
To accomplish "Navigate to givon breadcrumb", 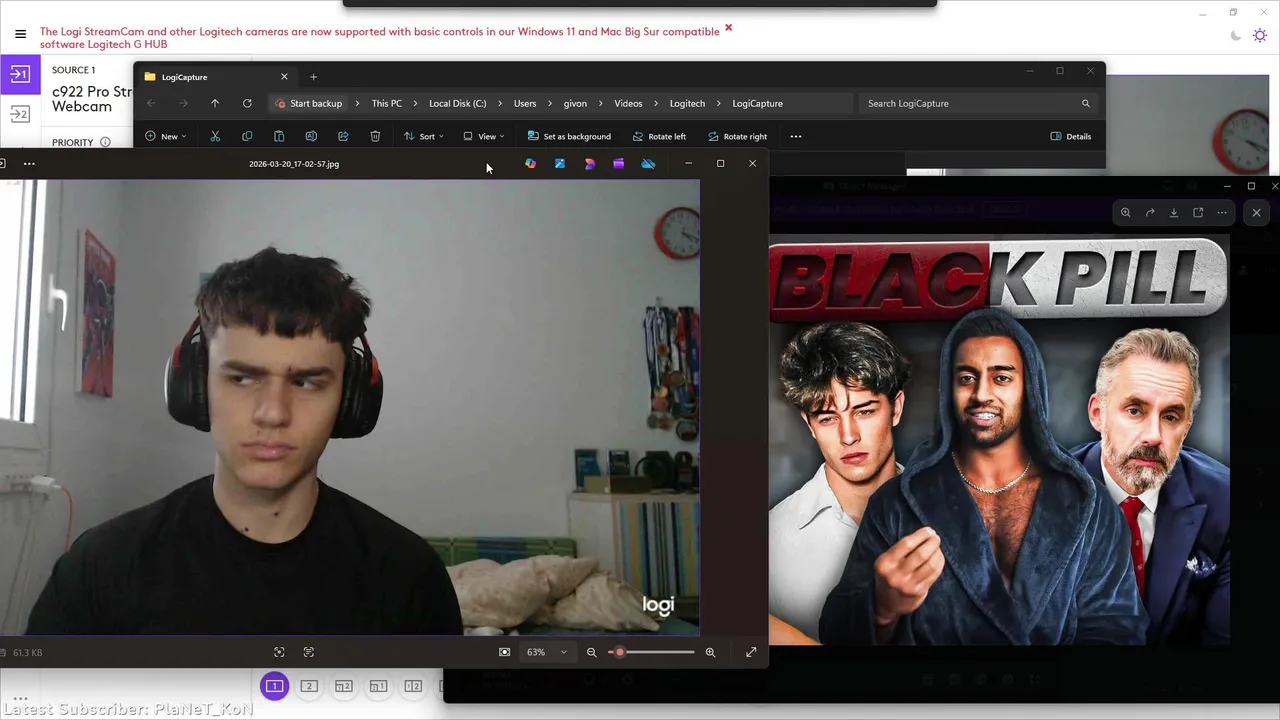I will [x=575, y=103].
